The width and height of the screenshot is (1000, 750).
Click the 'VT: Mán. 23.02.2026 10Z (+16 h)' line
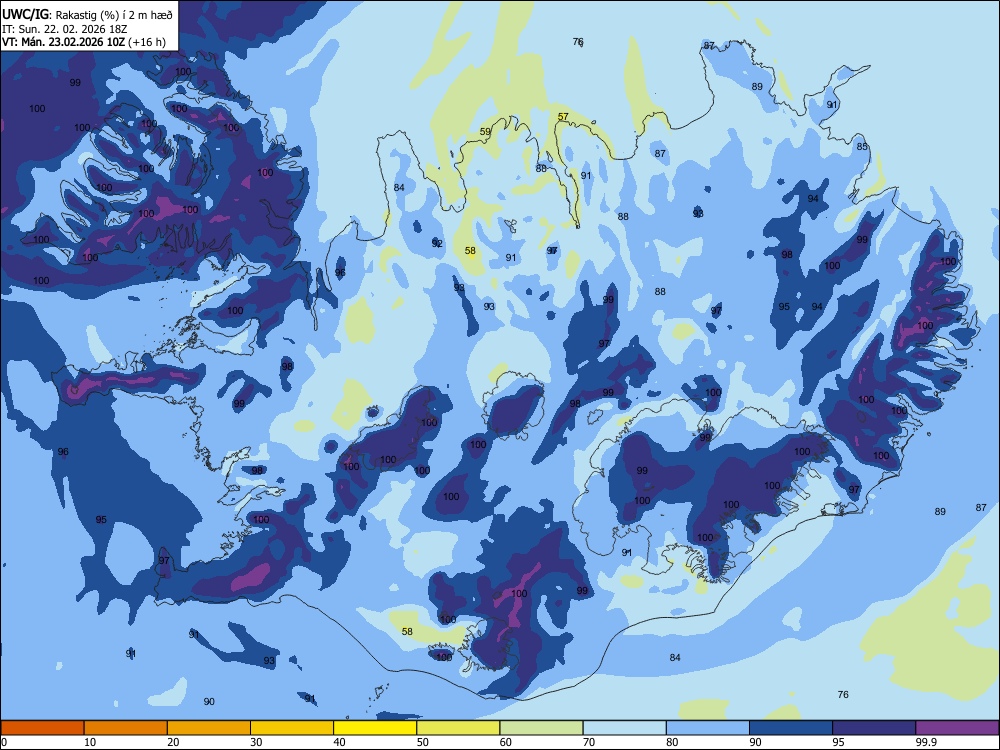pos(84,42)
